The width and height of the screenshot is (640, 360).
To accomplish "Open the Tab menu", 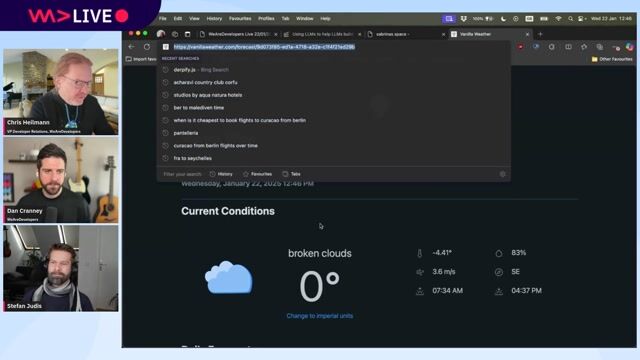I will pyautogui.click(x=285, y=19).
